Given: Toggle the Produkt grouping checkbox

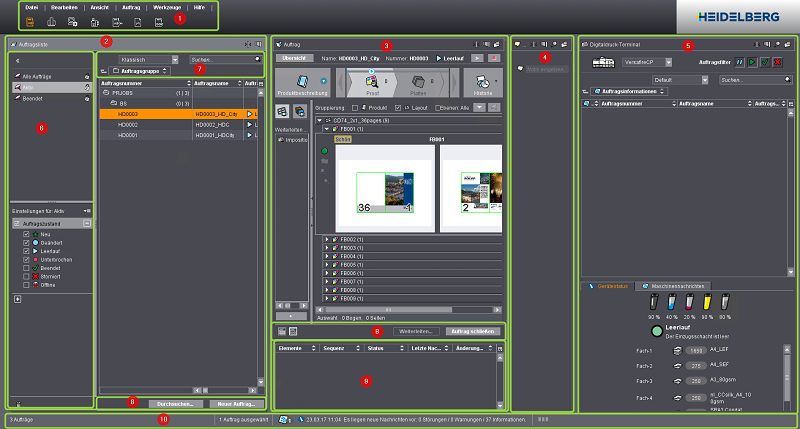Looking at the screenshot, I should click(x=355, y=107).
